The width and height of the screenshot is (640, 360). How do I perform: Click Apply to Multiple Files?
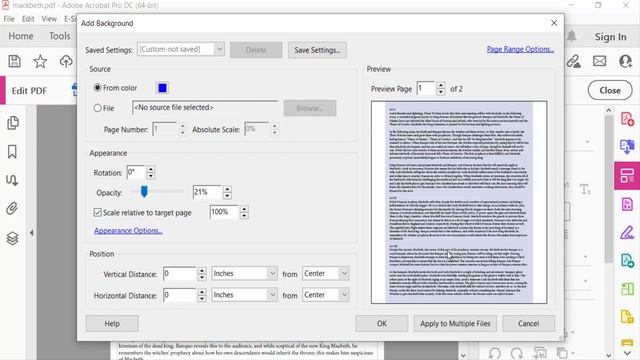point(455,323)
